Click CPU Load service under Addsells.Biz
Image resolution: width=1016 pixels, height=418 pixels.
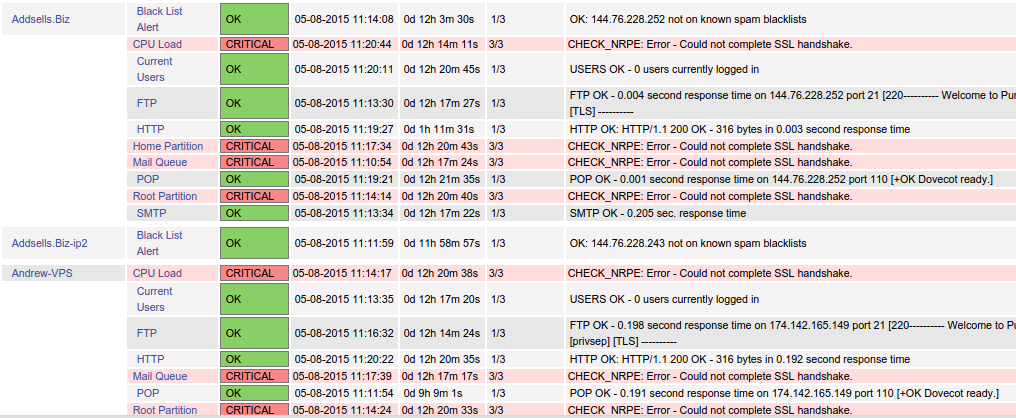click(157, 45)
